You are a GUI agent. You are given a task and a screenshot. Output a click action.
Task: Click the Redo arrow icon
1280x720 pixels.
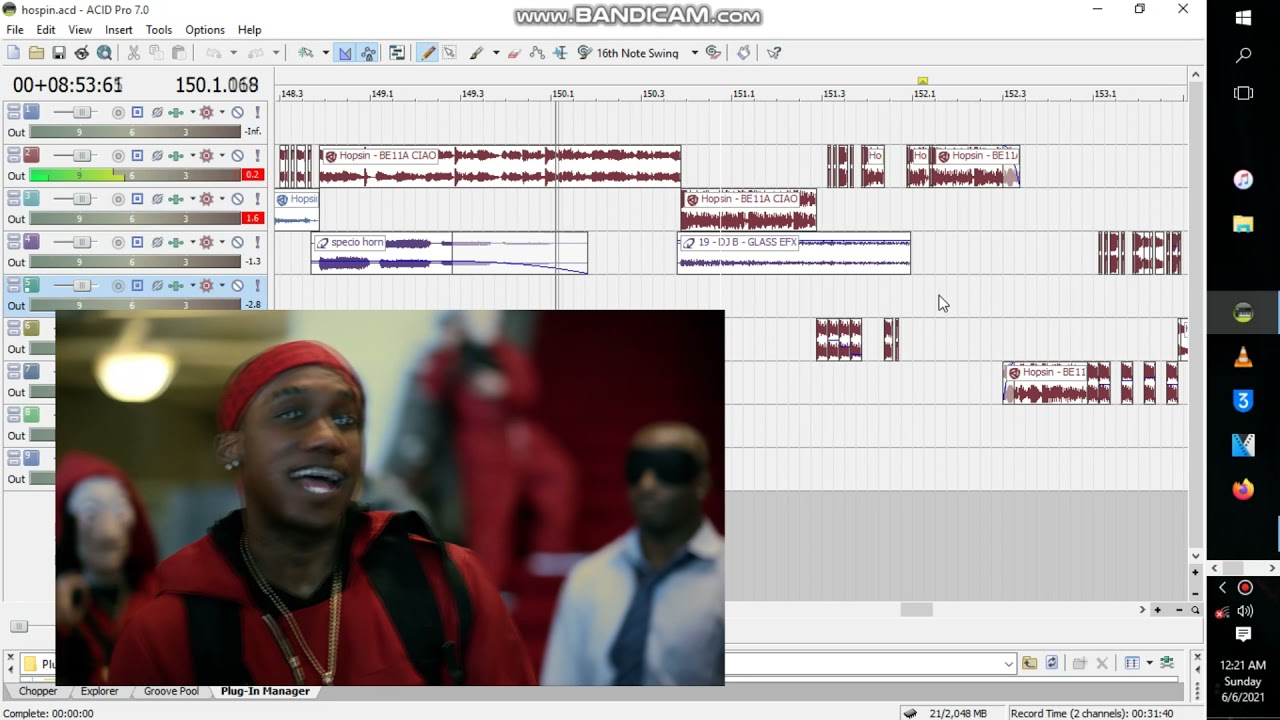click(256, 53)
